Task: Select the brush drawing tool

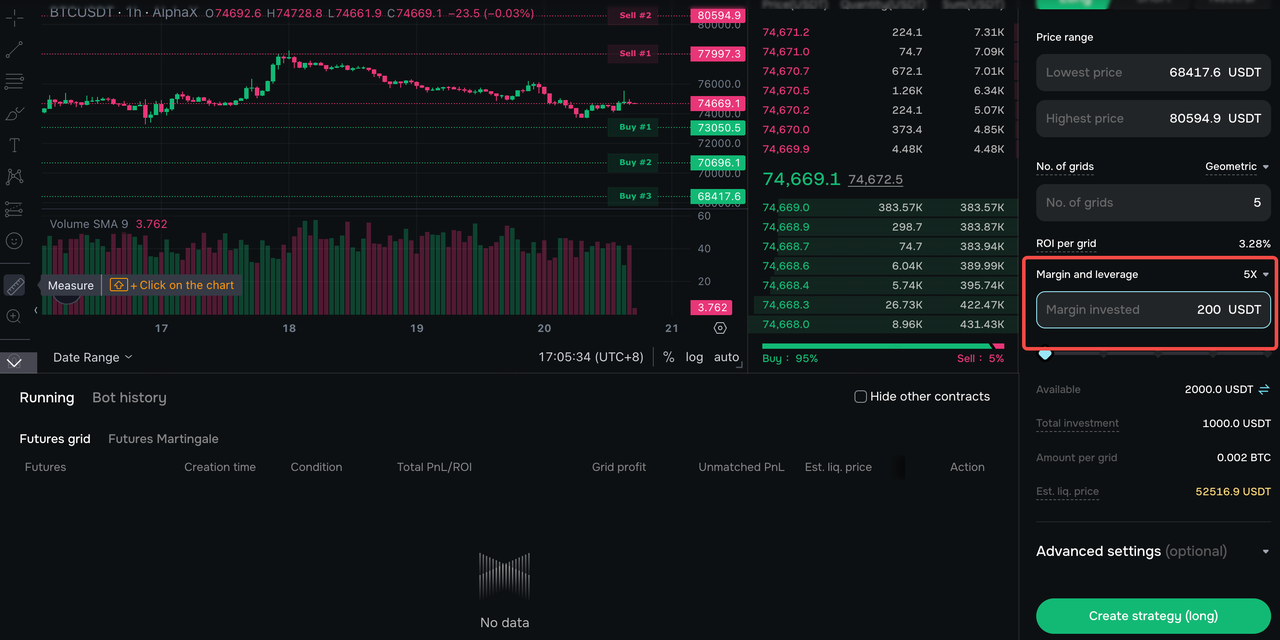Action: tap(14, 113)
